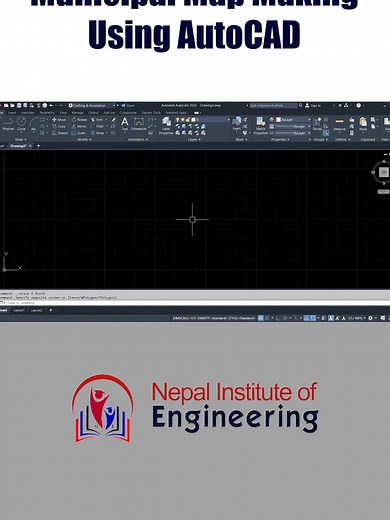Click the Erase tool icon in Modify panel
The image size is (390, 520).
click(x=113, y=119)
